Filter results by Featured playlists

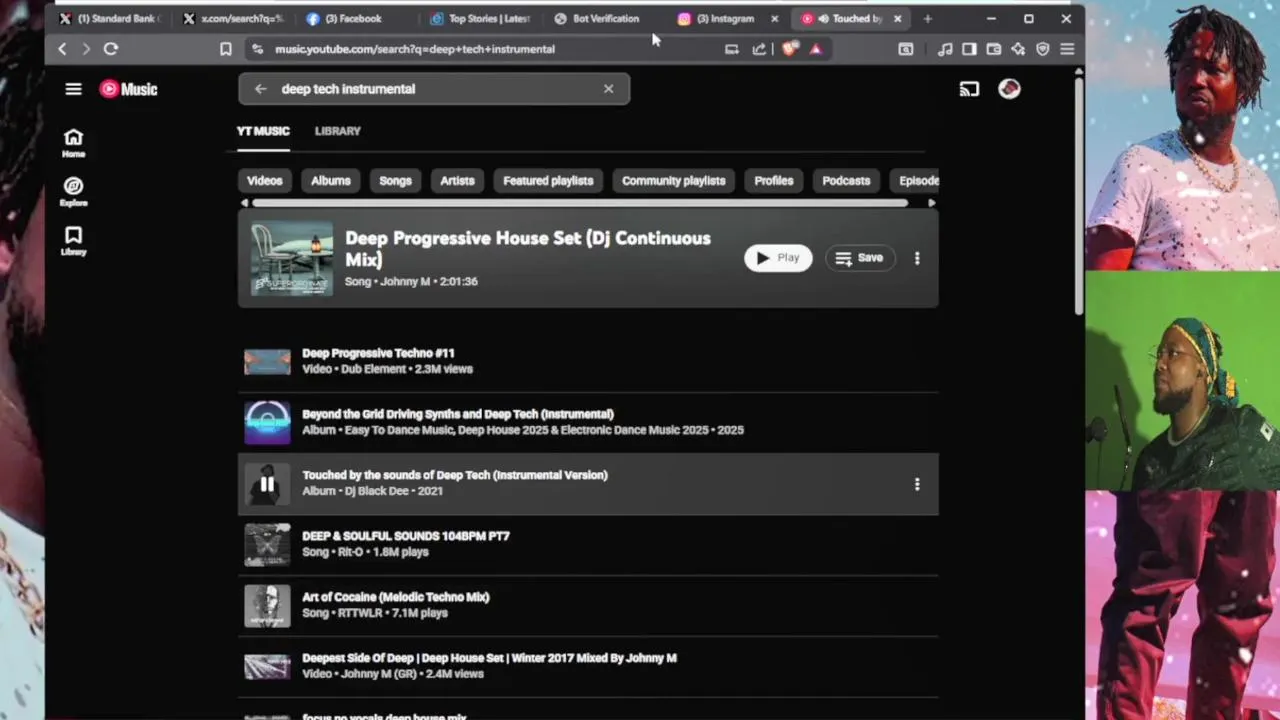pyautogui.click(x=548, y=181)
